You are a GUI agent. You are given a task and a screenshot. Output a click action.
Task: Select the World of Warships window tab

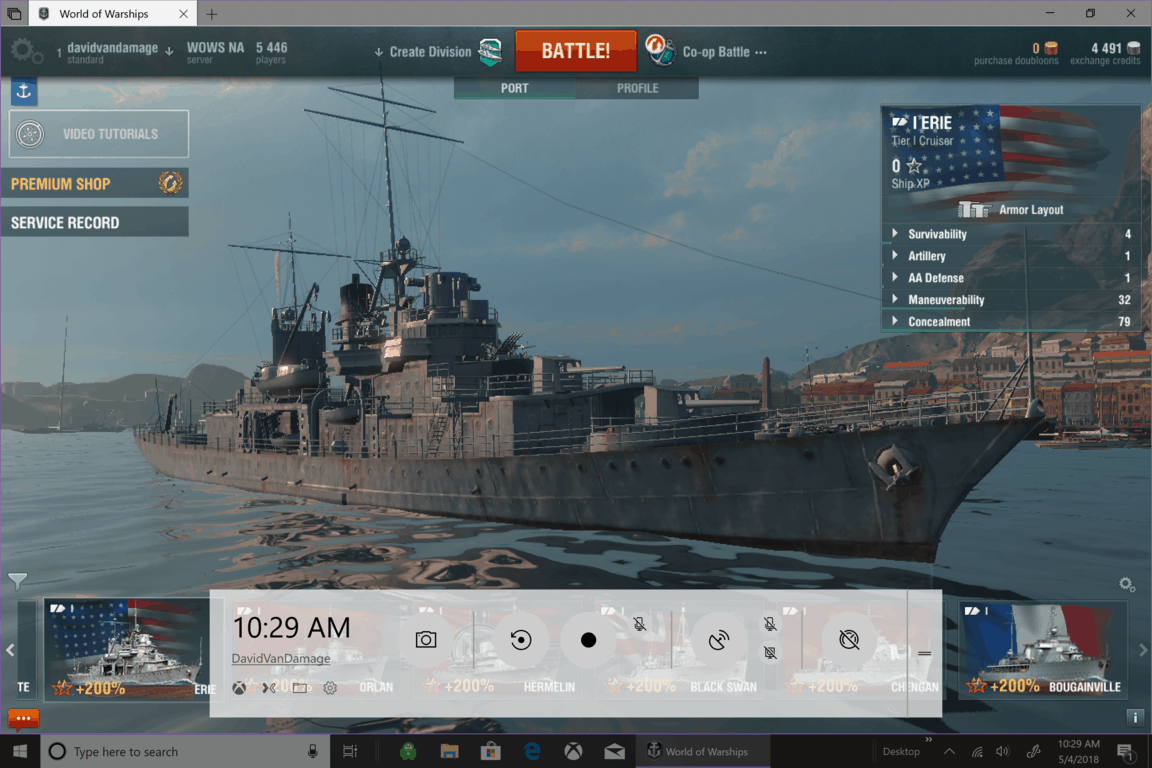click(x=112, y=13)
